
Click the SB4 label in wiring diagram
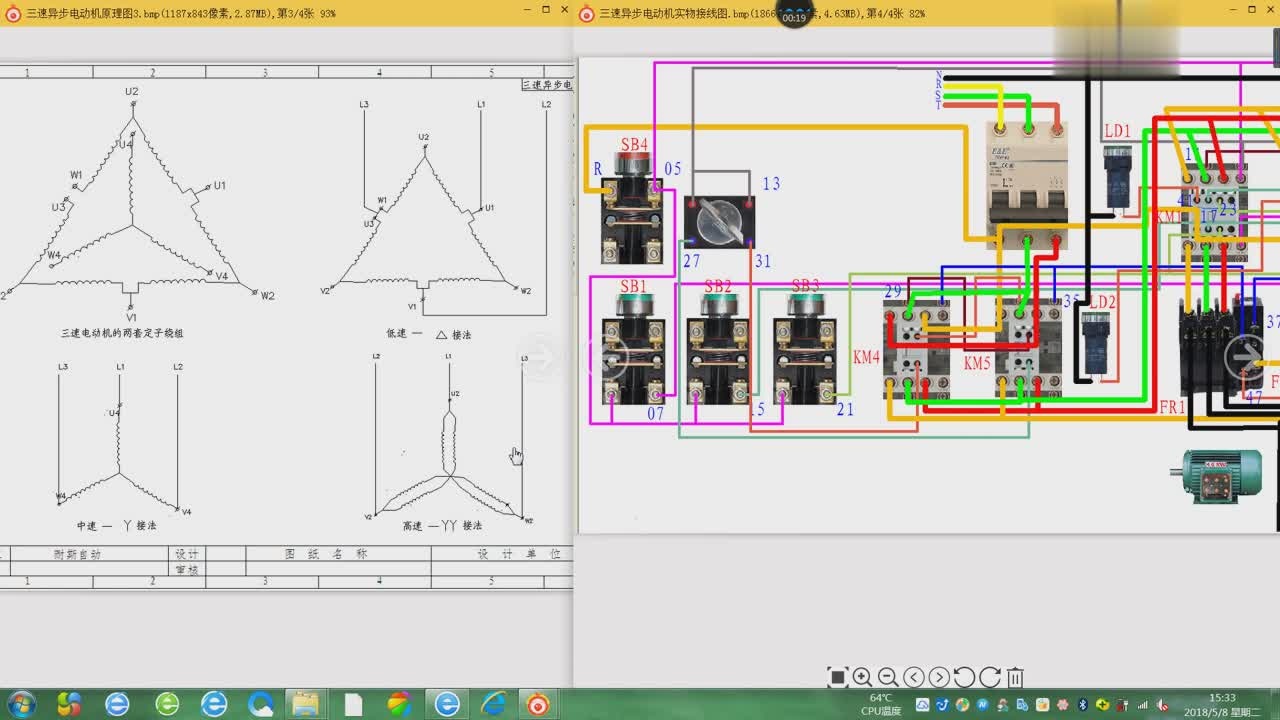click(x=634, y=145)
